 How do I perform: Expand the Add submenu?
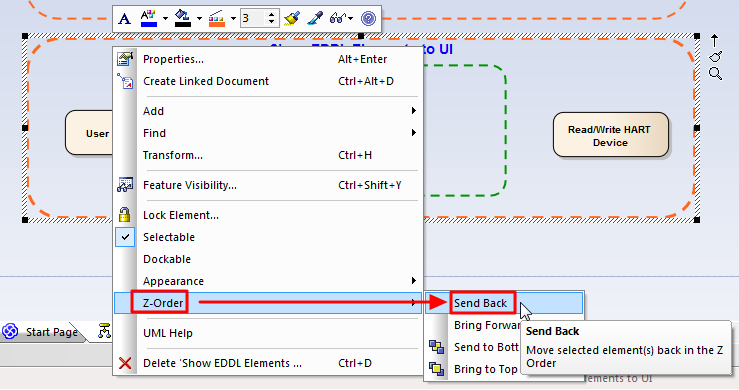click(267, 111)
